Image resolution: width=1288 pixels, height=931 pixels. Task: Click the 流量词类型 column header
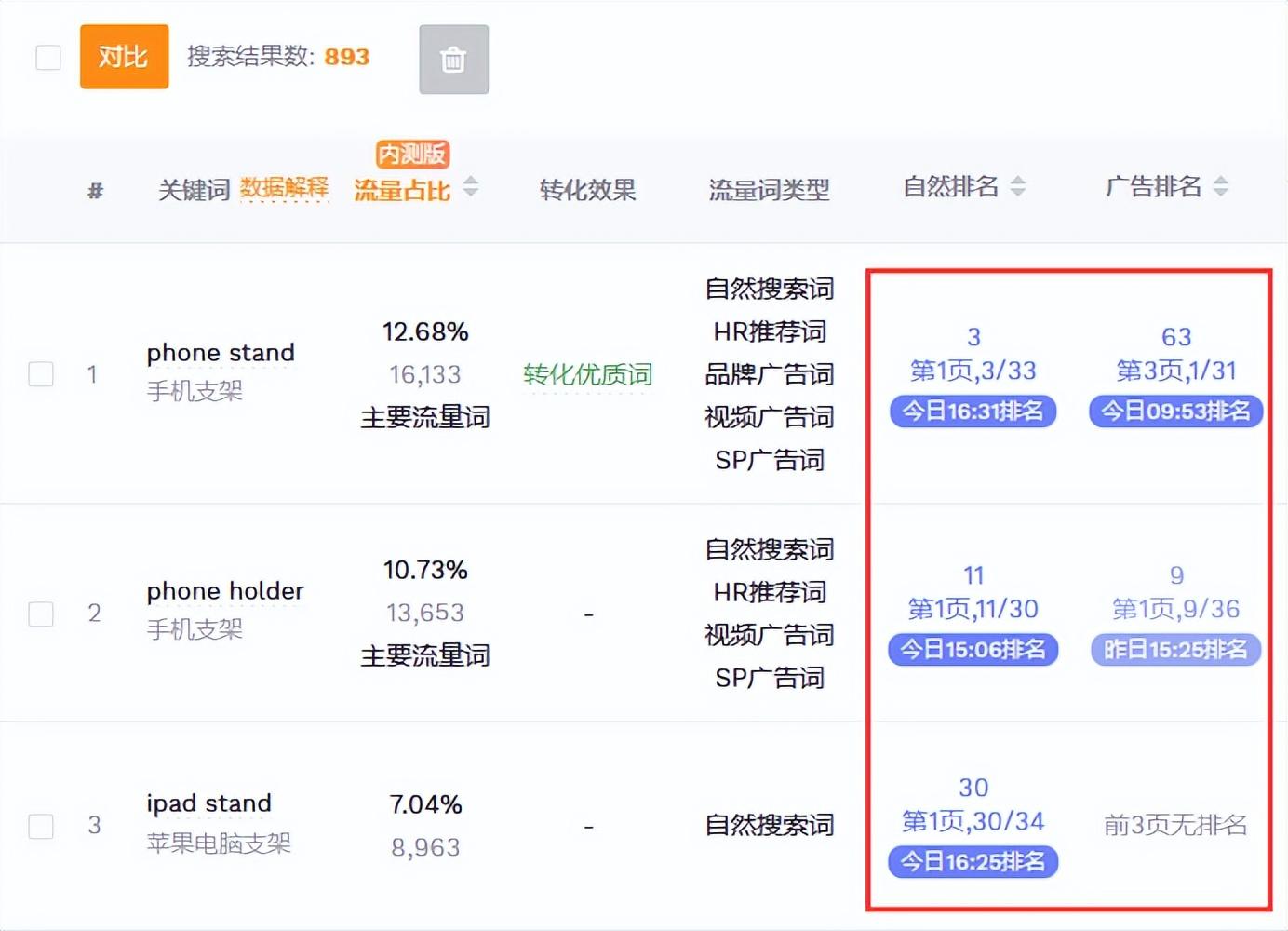[x=770, y=190]
